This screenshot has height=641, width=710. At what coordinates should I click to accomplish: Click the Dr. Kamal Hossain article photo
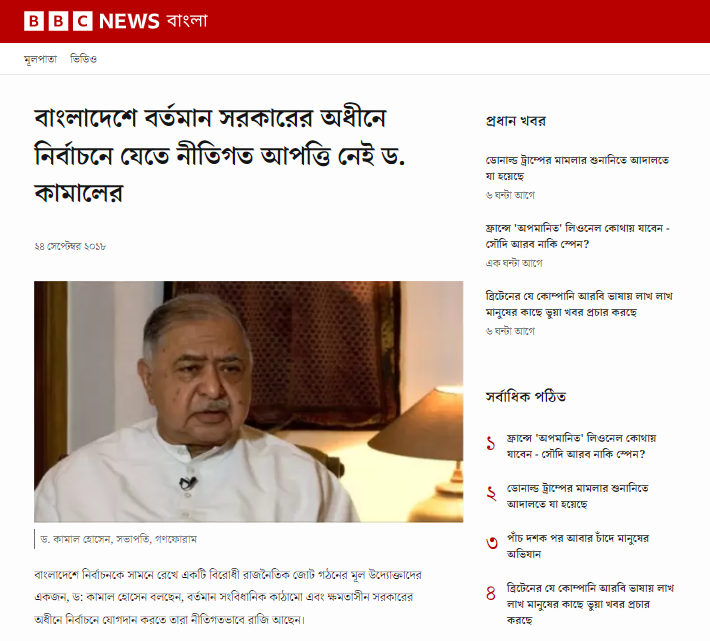pos(249,402)
